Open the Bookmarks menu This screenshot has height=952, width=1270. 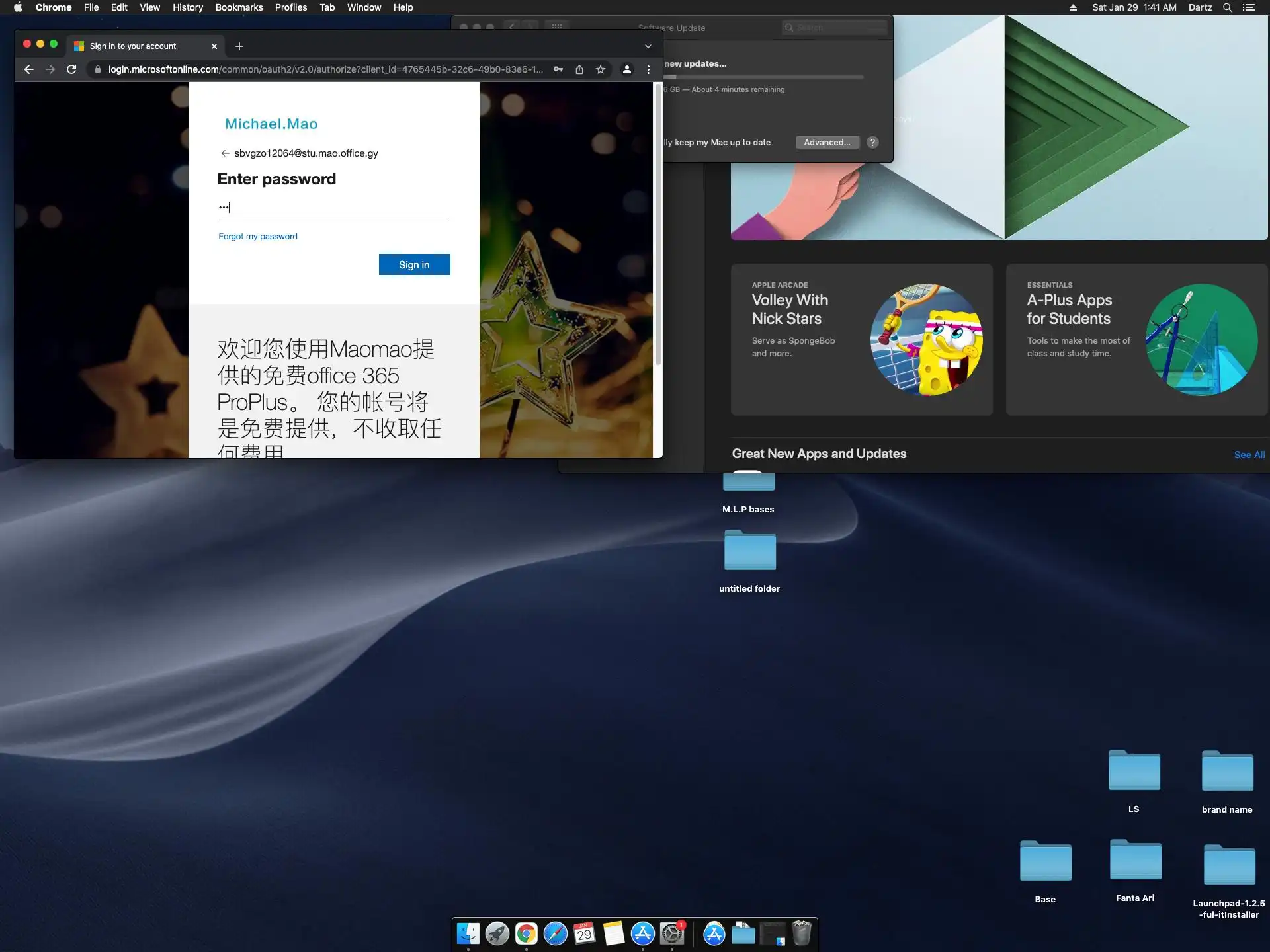pyautogui.click(x=239, y=7)
